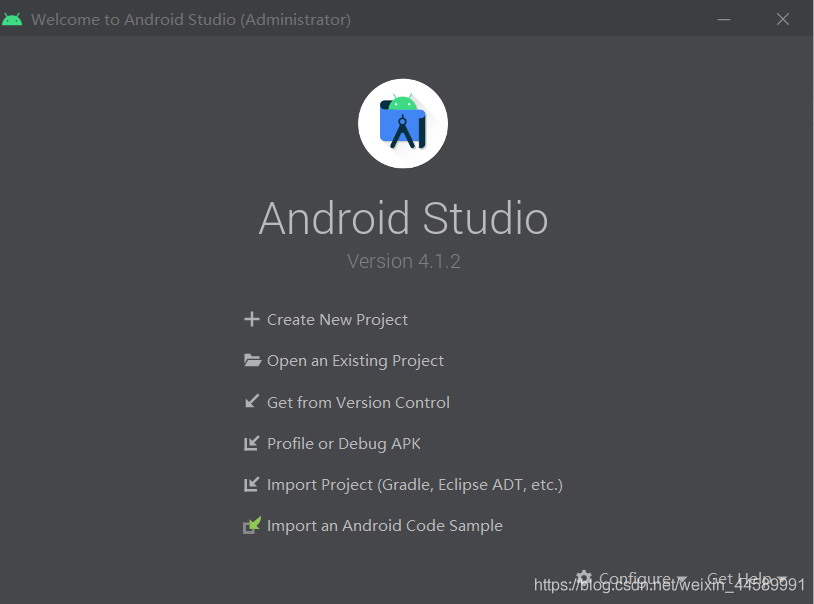
Task: Select Import Project (Gradle, Eclipse ADT, etc.)
Action: click(415, 485)
